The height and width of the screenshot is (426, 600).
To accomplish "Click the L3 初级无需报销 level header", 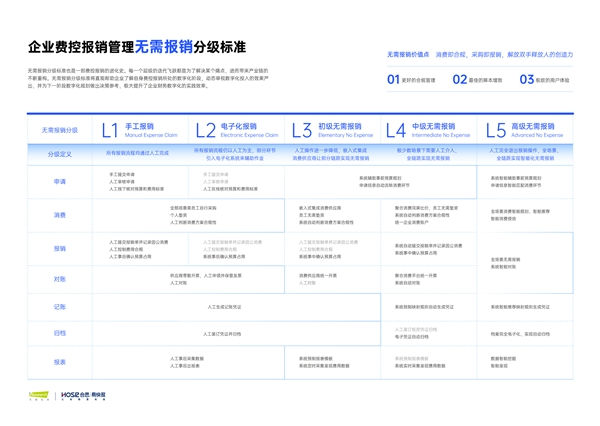I will pos(331,130).
